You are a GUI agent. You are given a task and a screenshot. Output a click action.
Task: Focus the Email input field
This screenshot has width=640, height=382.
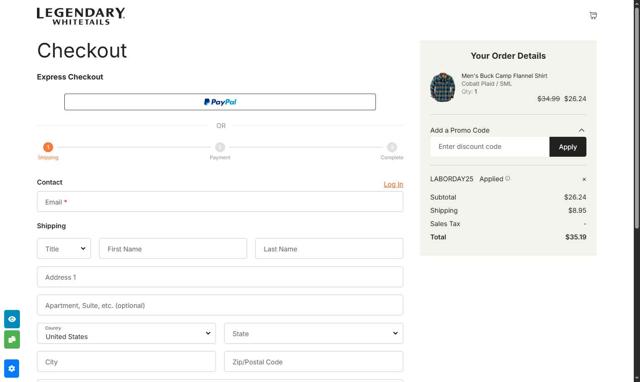(220, 202)
